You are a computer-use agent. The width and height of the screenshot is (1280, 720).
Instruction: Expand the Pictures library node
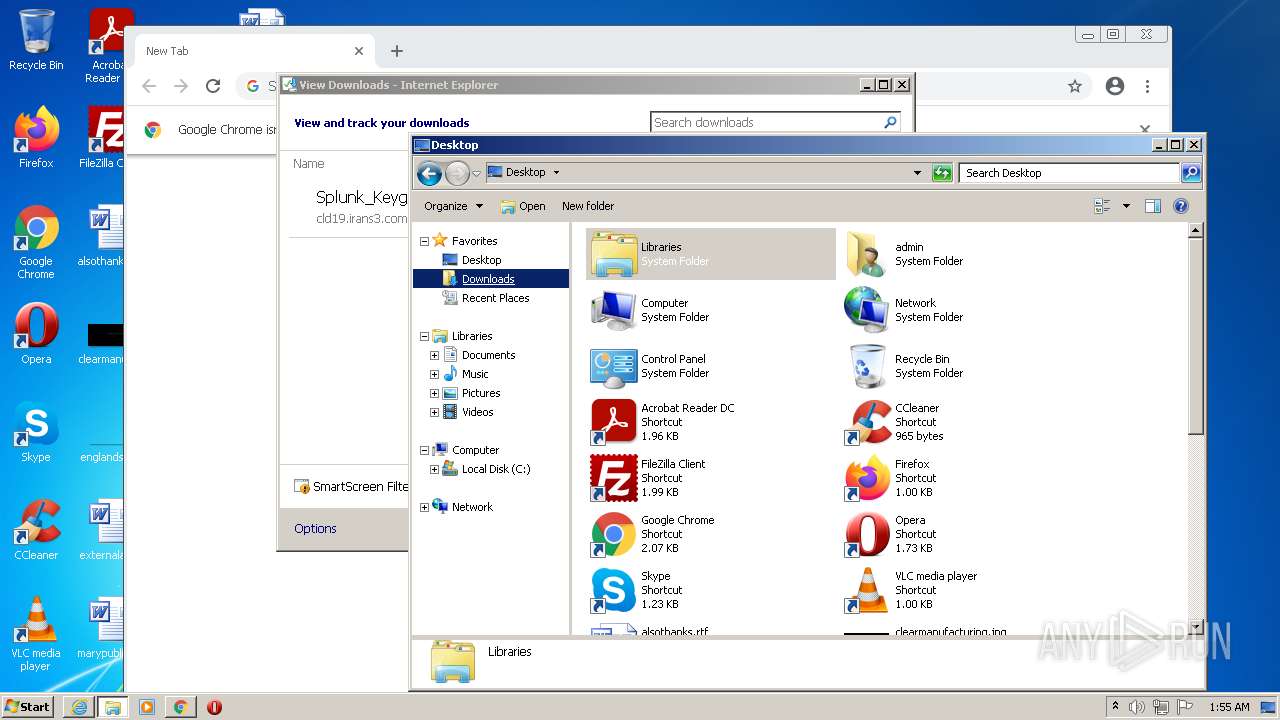[434, 393]
